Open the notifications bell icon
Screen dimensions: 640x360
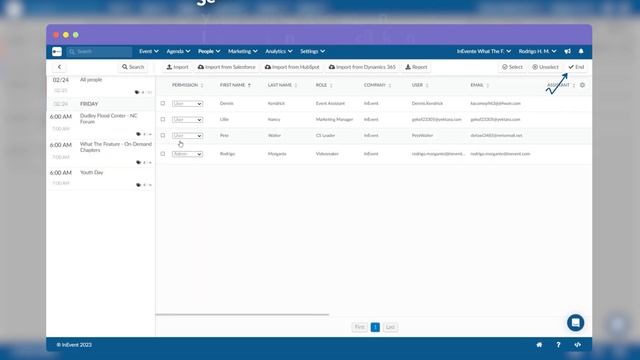581,51
